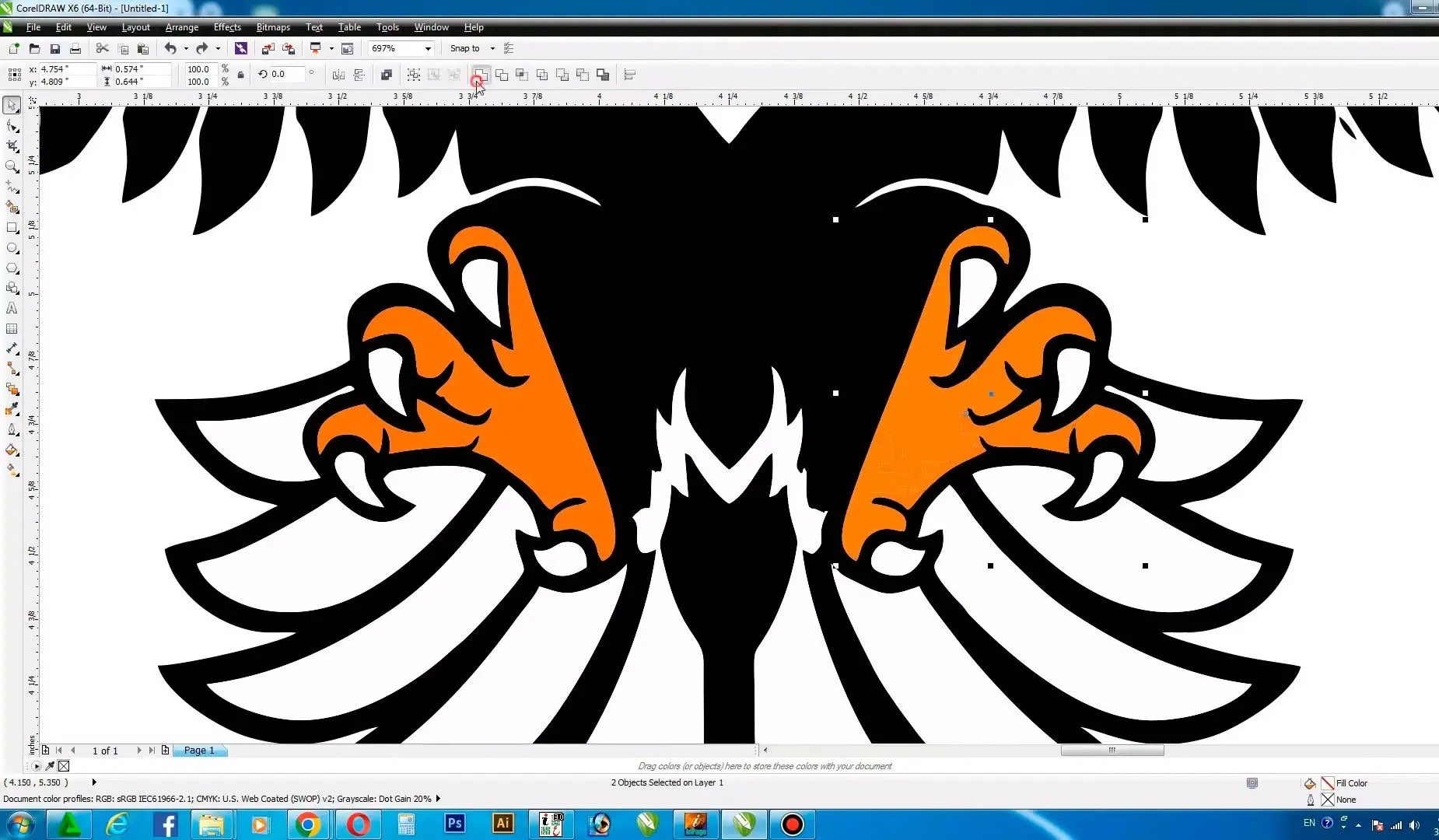Select the Pick tool

pos(12,105)
